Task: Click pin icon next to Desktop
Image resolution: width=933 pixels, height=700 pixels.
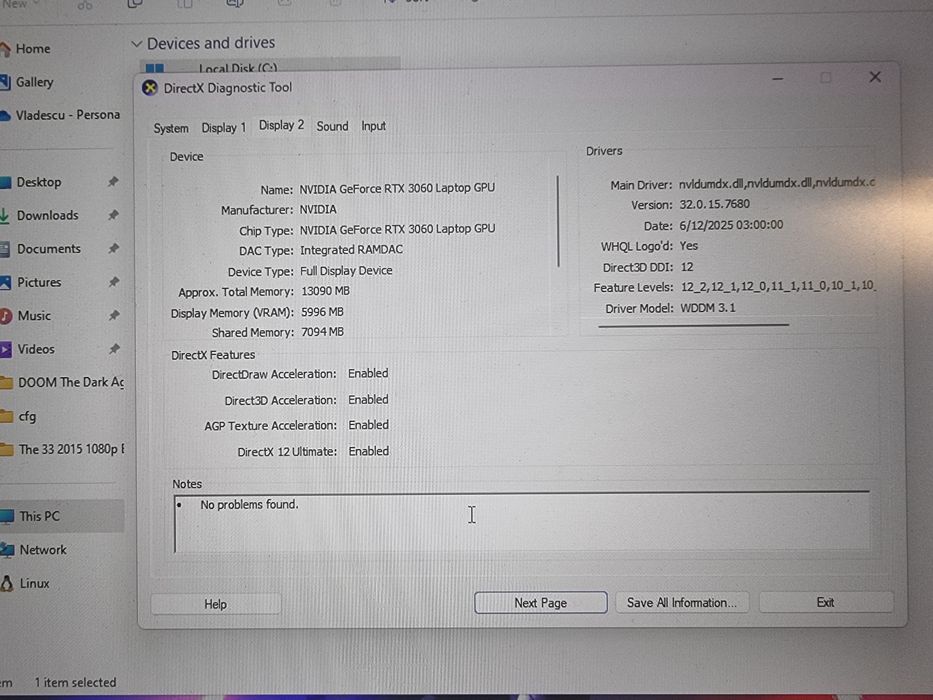Action: (113, 182)
